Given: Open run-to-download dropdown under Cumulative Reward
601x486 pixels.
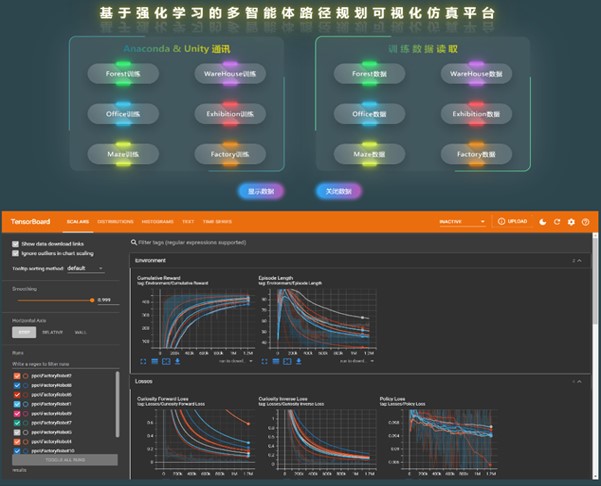Looking at the screenshot, I should 236,361.
